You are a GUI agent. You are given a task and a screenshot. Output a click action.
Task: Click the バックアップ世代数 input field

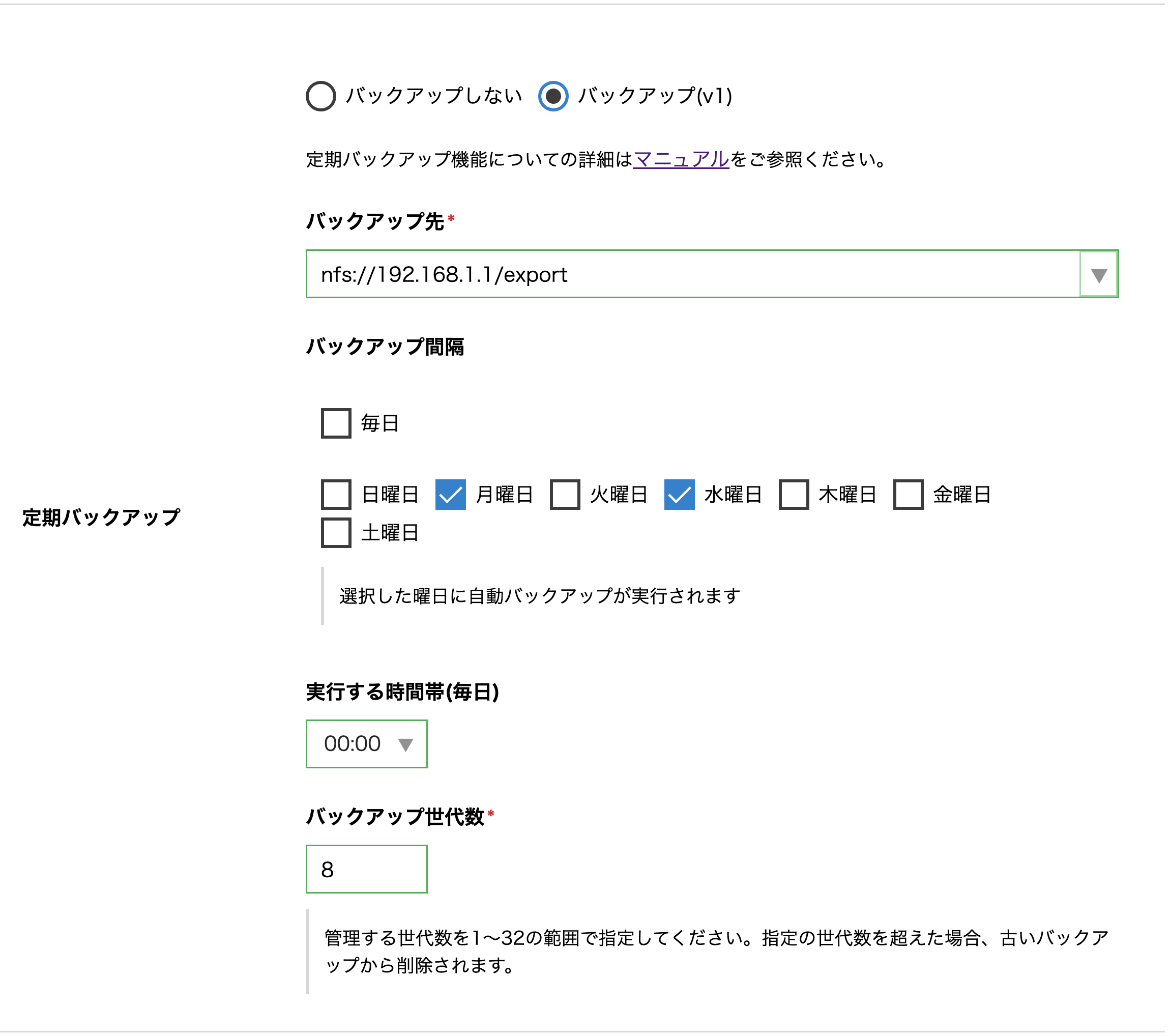(366, 869)
